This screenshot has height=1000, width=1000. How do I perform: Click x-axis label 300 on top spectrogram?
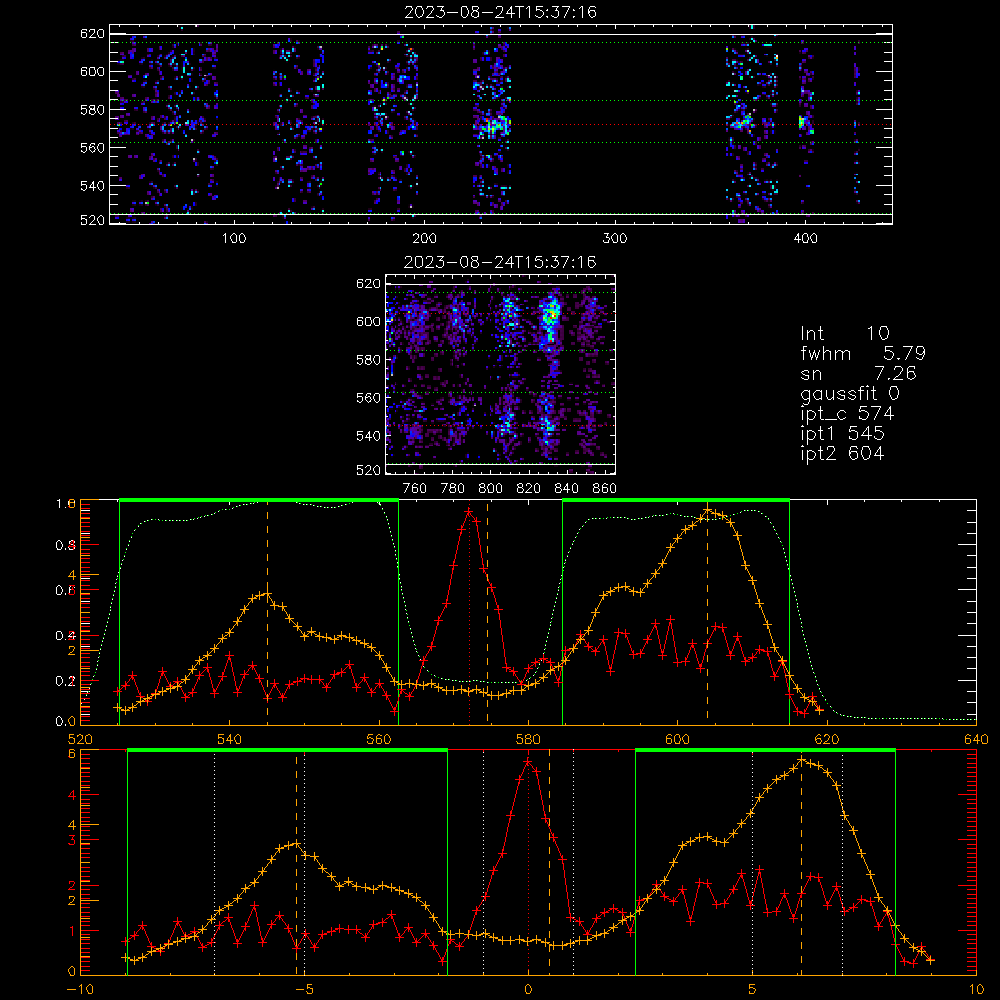tap(615, 239)
